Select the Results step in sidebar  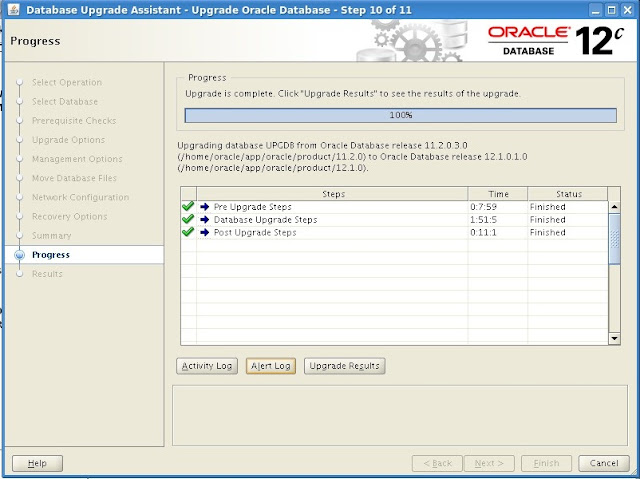[x=47, y=274]
